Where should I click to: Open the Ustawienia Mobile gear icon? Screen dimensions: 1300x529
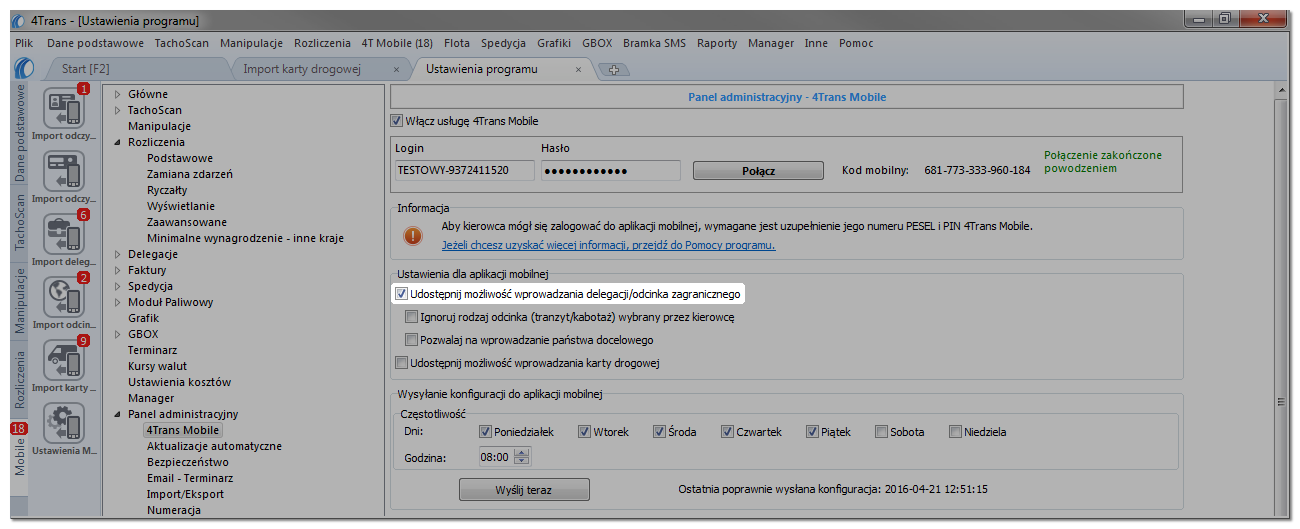click(64, 423)
